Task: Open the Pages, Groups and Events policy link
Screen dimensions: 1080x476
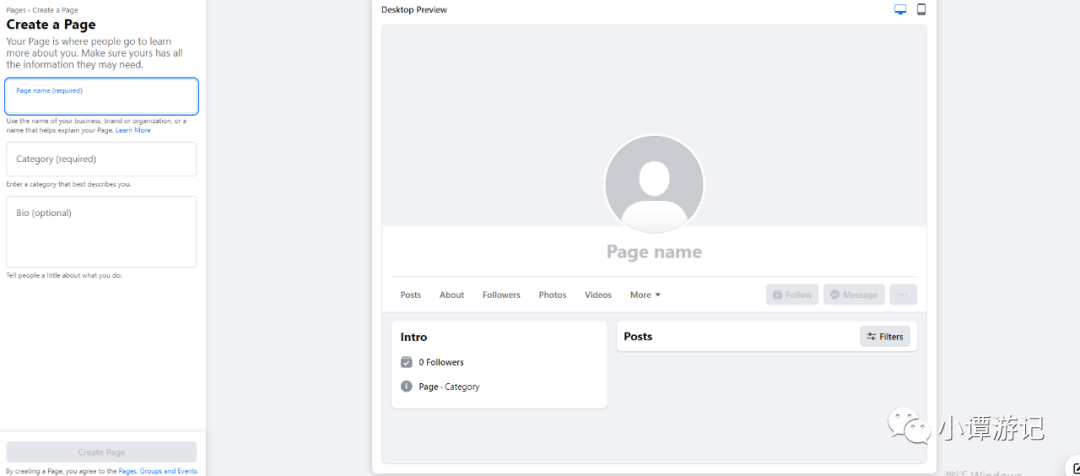Action: coord(158,471)
